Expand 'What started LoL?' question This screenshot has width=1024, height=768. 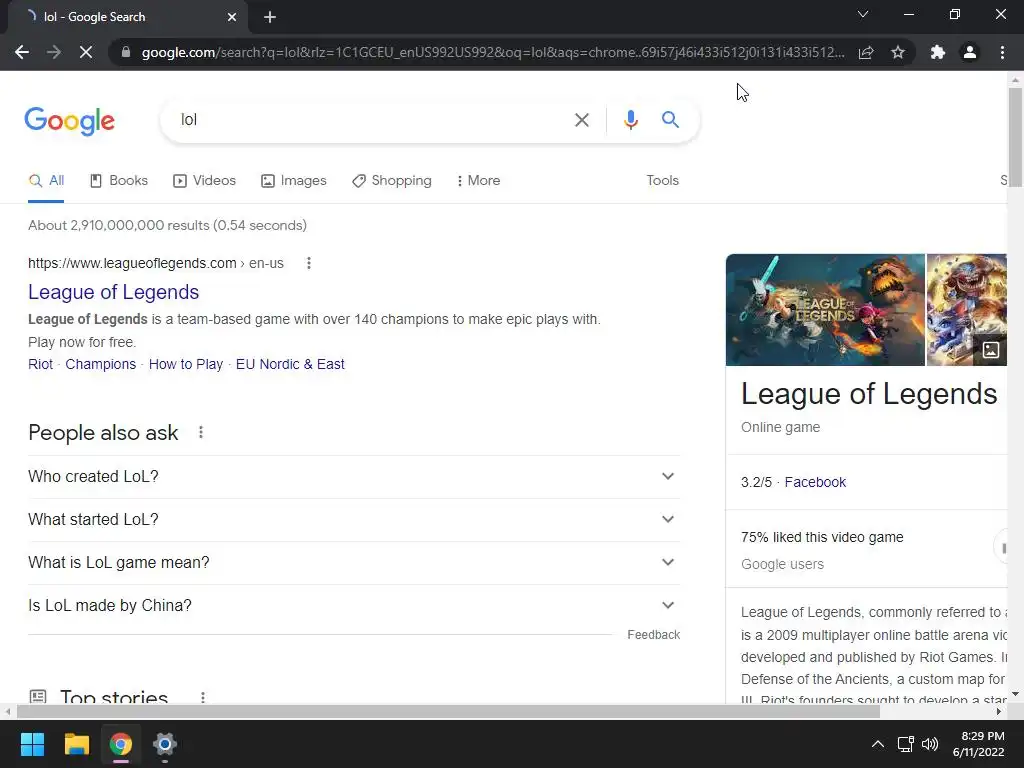354,520
